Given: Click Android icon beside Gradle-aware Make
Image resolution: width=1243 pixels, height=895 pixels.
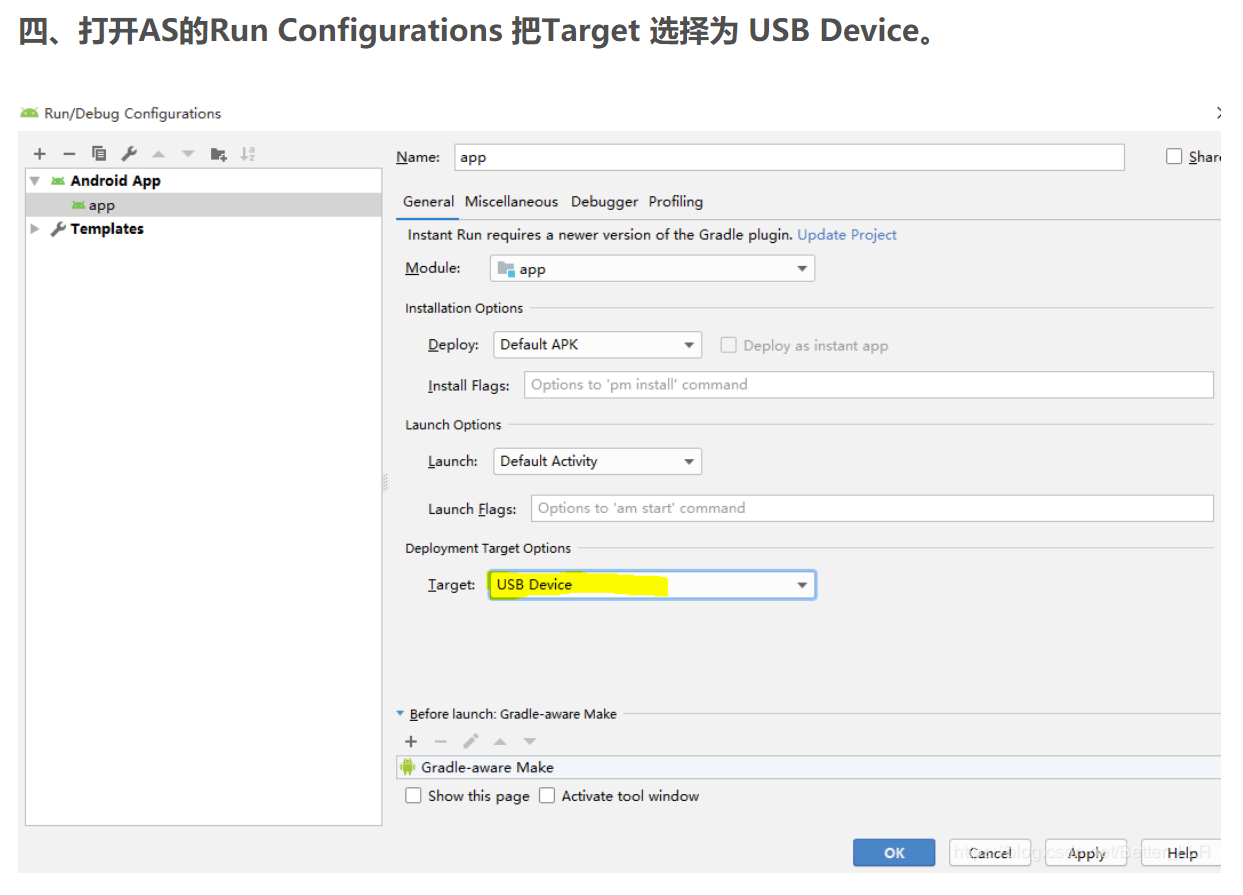Looking at the screenshot, I should coord(408,767).
